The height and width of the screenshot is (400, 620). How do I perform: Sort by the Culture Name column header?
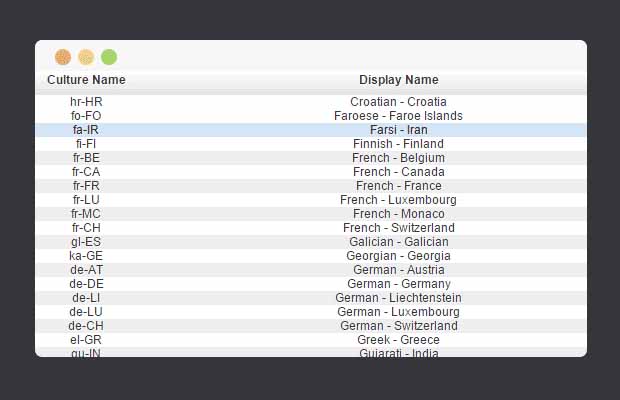[86, 79]
